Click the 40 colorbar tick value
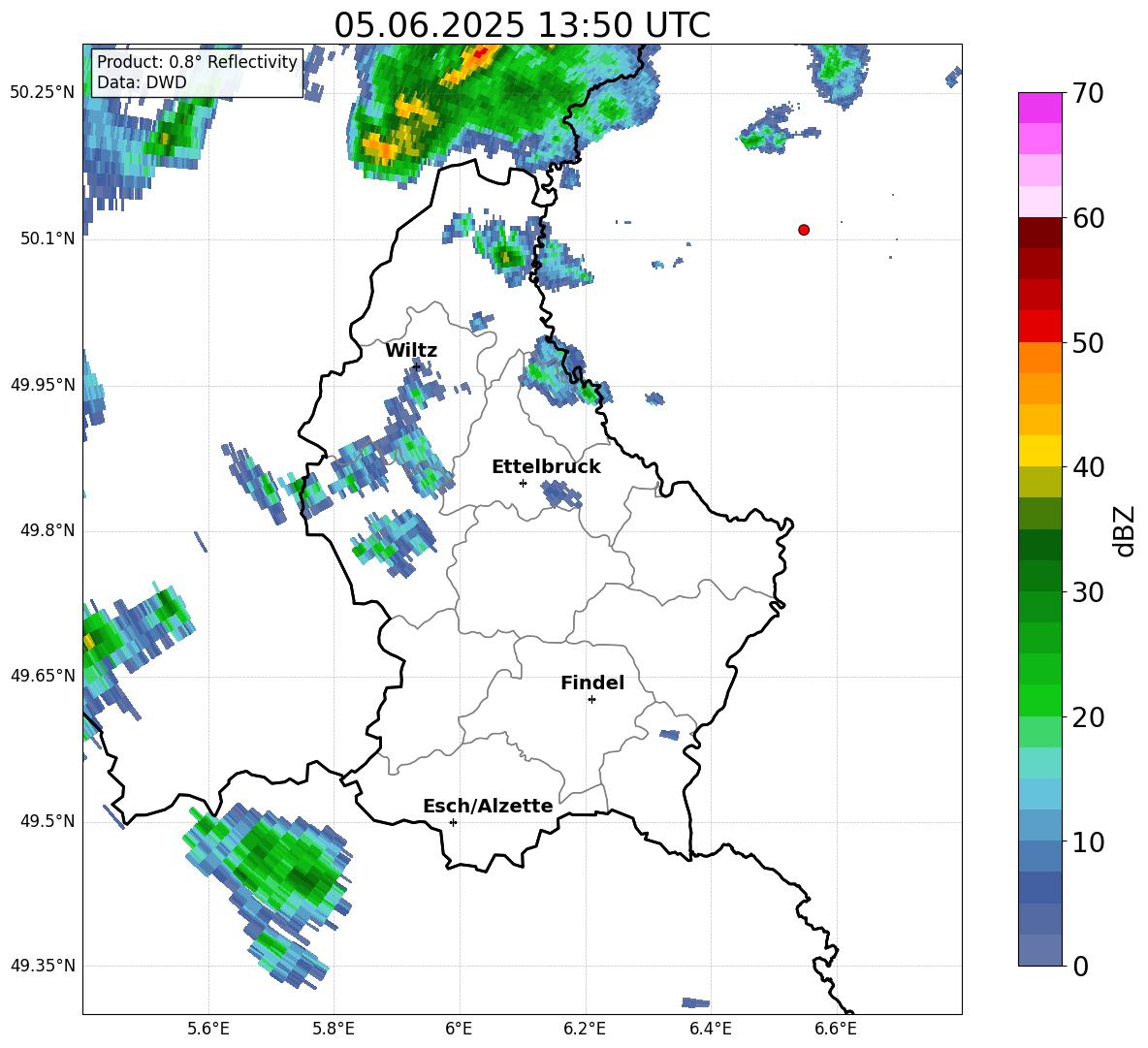The image size is (1148, 1048). pos(1088,467)
